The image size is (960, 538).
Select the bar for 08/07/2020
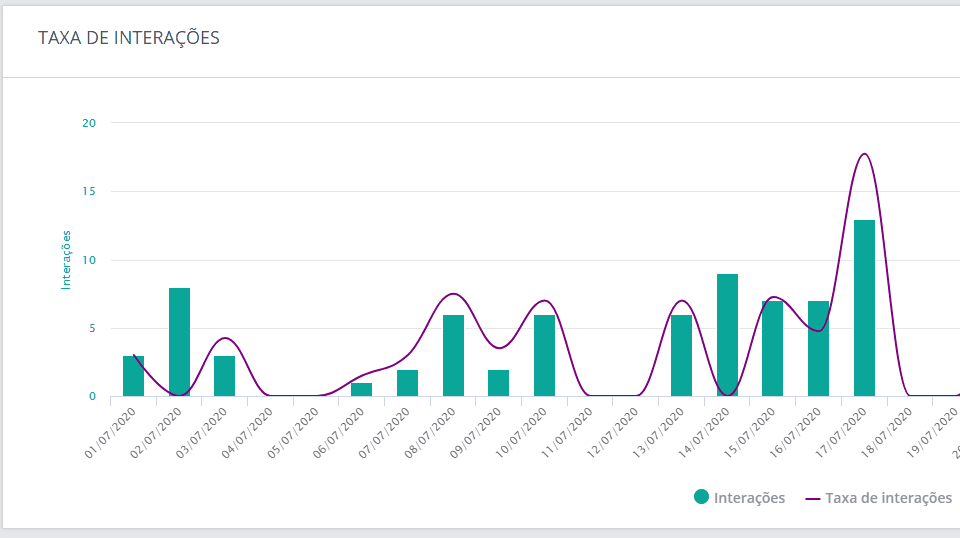coord(453,355)
